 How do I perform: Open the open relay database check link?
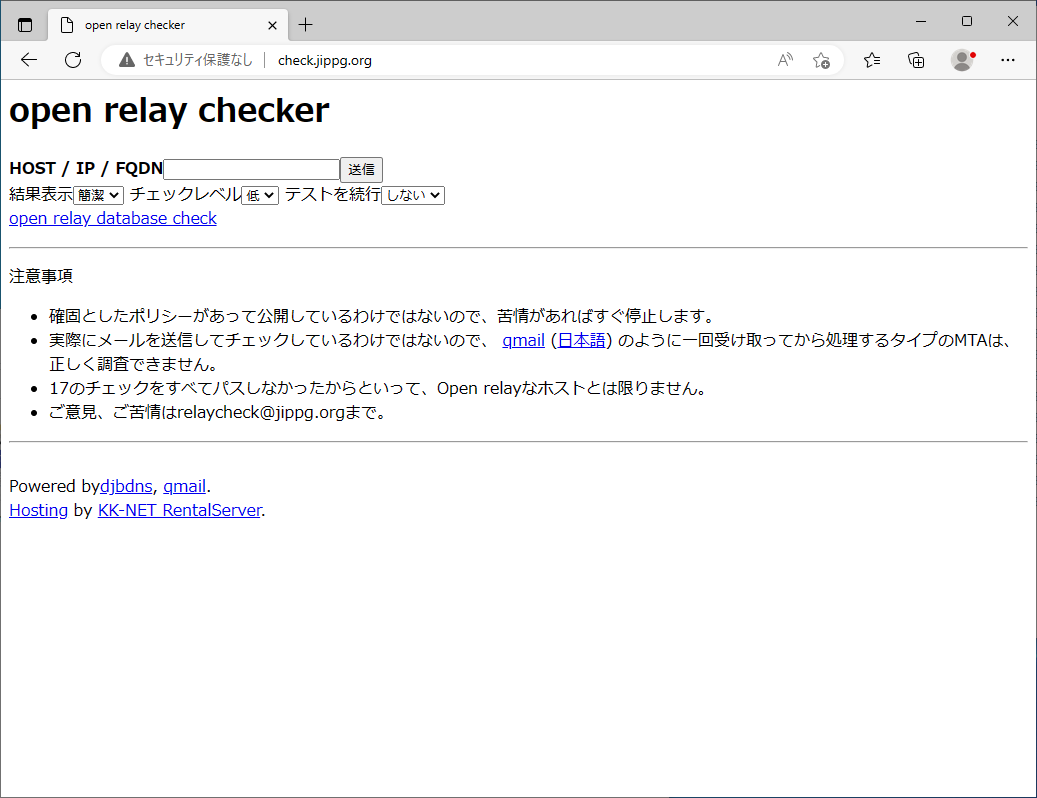tap(113, 218)
